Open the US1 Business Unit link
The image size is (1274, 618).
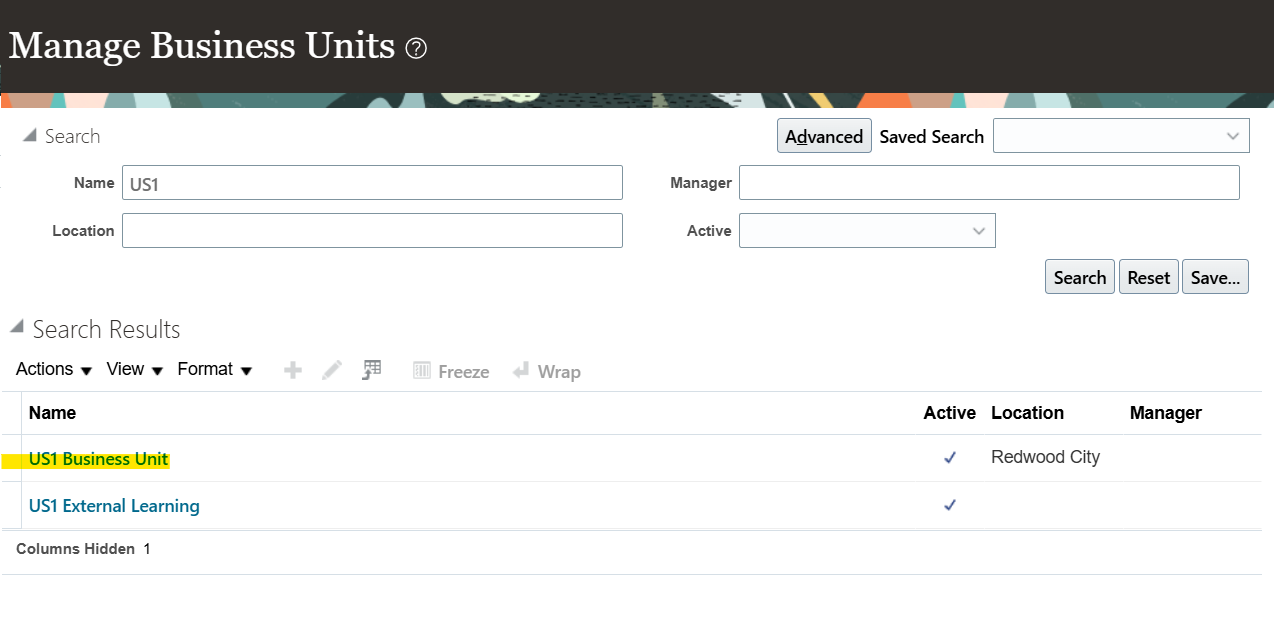(98, 459)
